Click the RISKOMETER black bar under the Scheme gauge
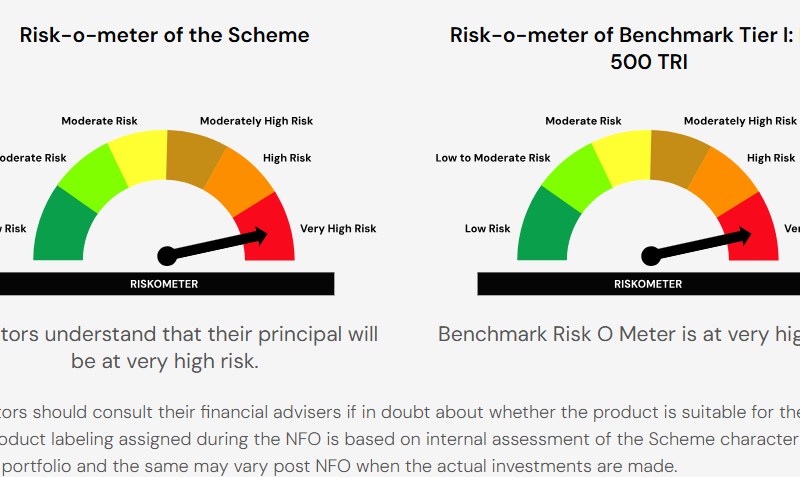800x477 pixels. tap(164, 284)
